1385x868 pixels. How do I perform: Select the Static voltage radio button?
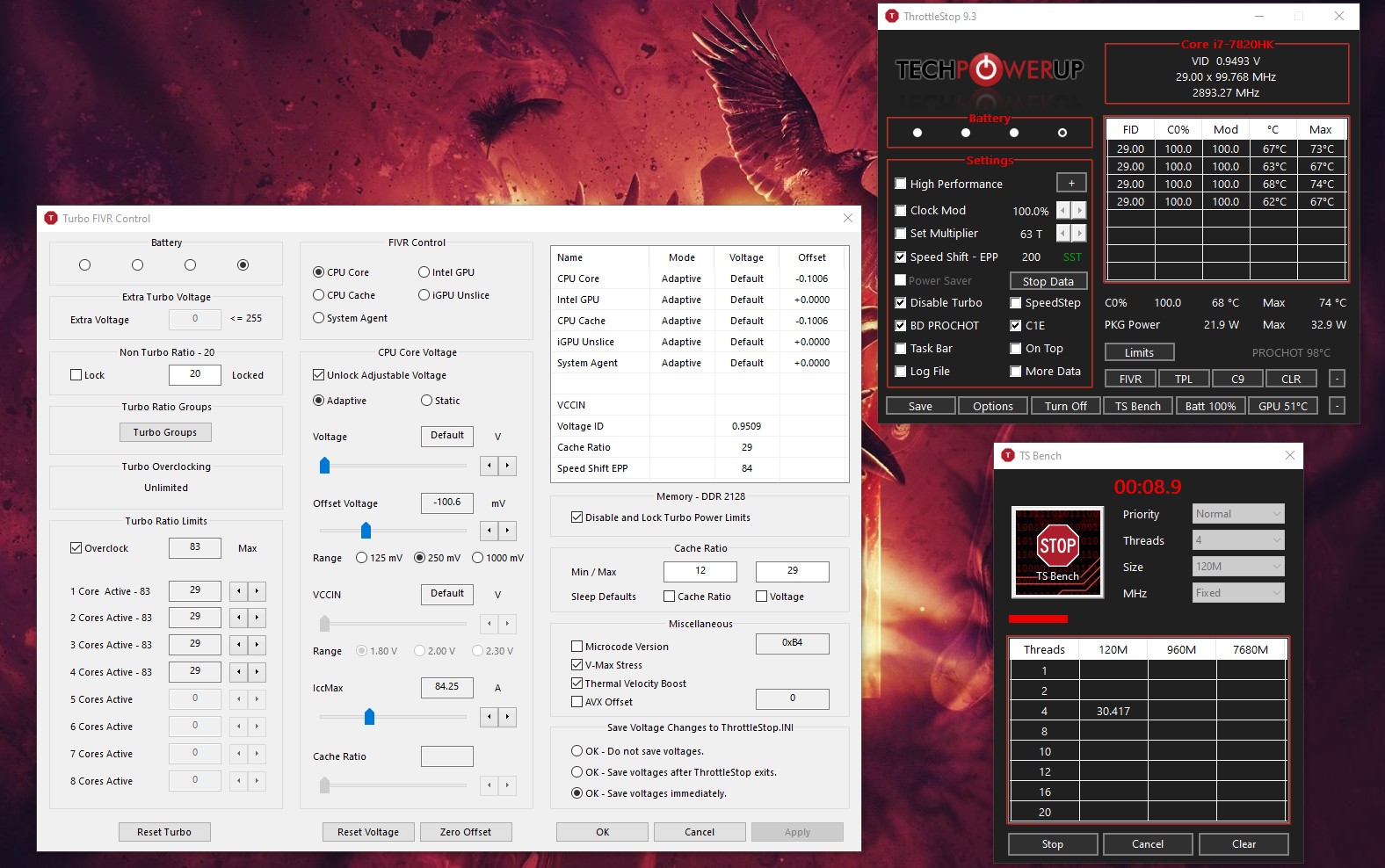pos(426,401)
